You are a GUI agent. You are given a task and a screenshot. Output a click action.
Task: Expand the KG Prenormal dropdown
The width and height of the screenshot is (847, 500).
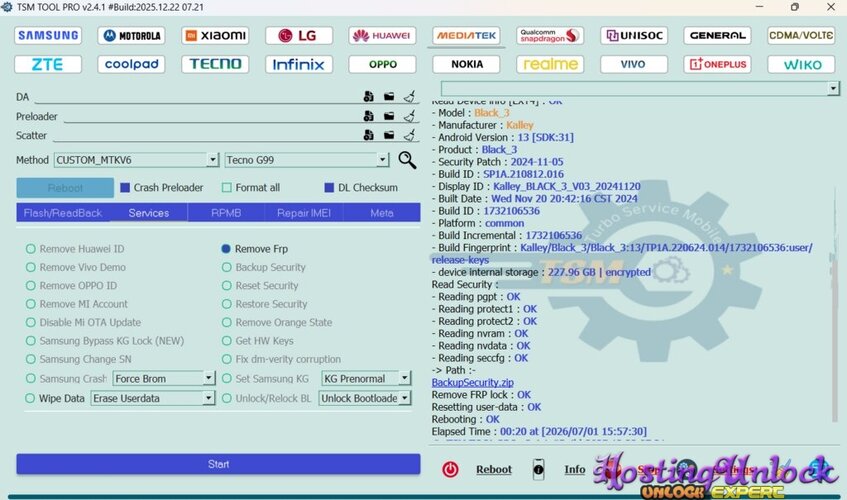pos(405,379)
